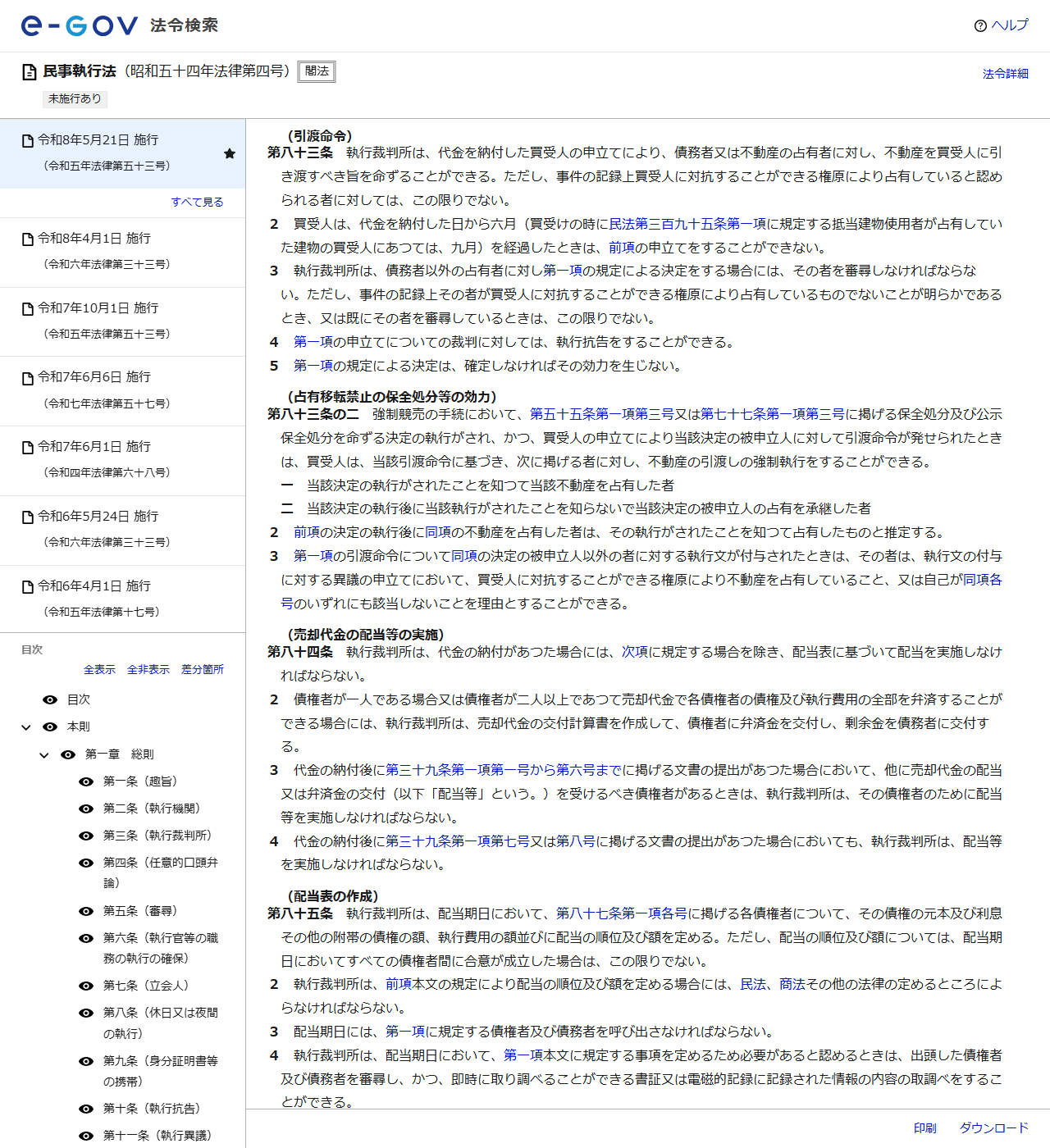Click document icon for 令和7年10月1日 施行
Screen dimensions: 1050x1148
27,308
